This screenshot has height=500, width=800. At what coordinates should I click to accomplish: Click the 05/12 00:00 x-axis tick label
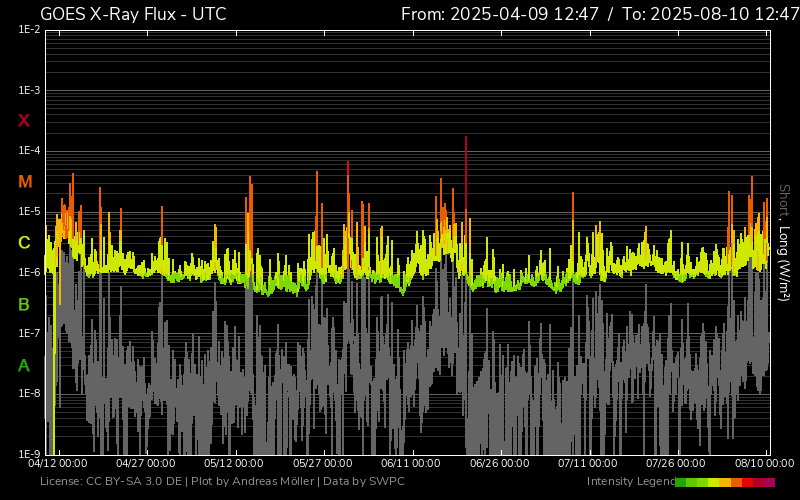pos(233,464)
